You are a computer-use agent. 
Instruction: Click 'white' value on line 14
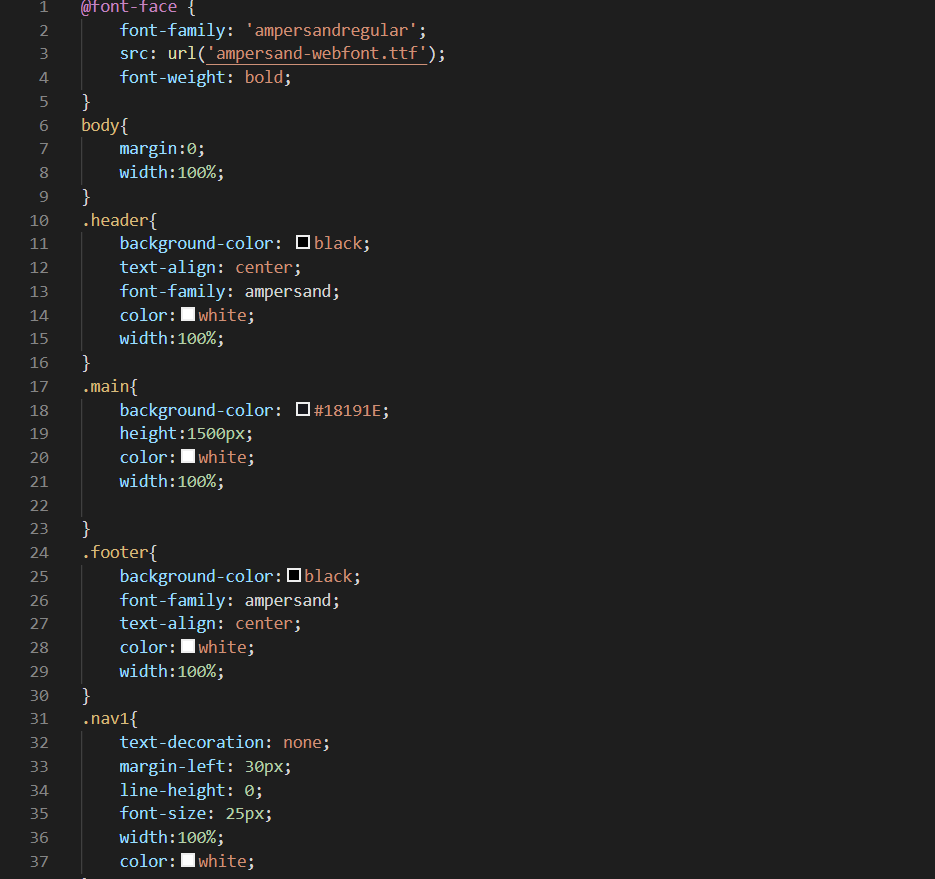coord(222,315)
